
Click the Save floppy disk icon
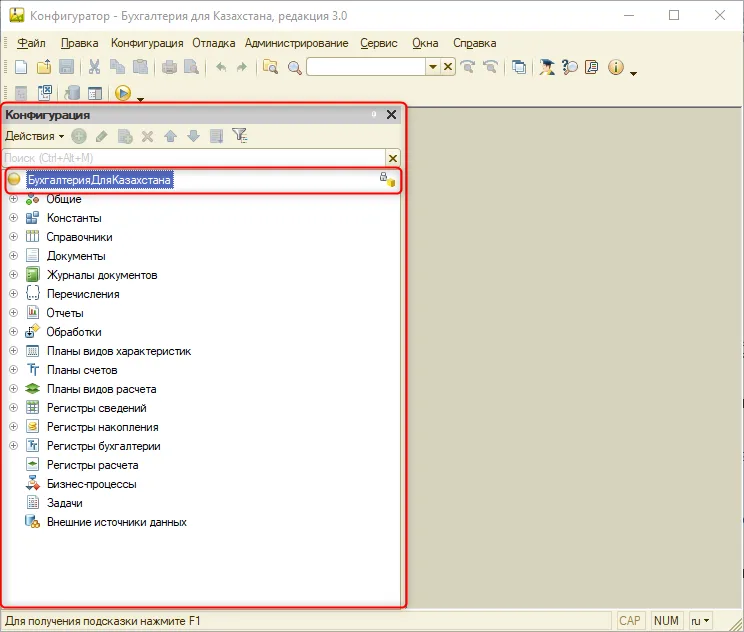tap(66, 67)
